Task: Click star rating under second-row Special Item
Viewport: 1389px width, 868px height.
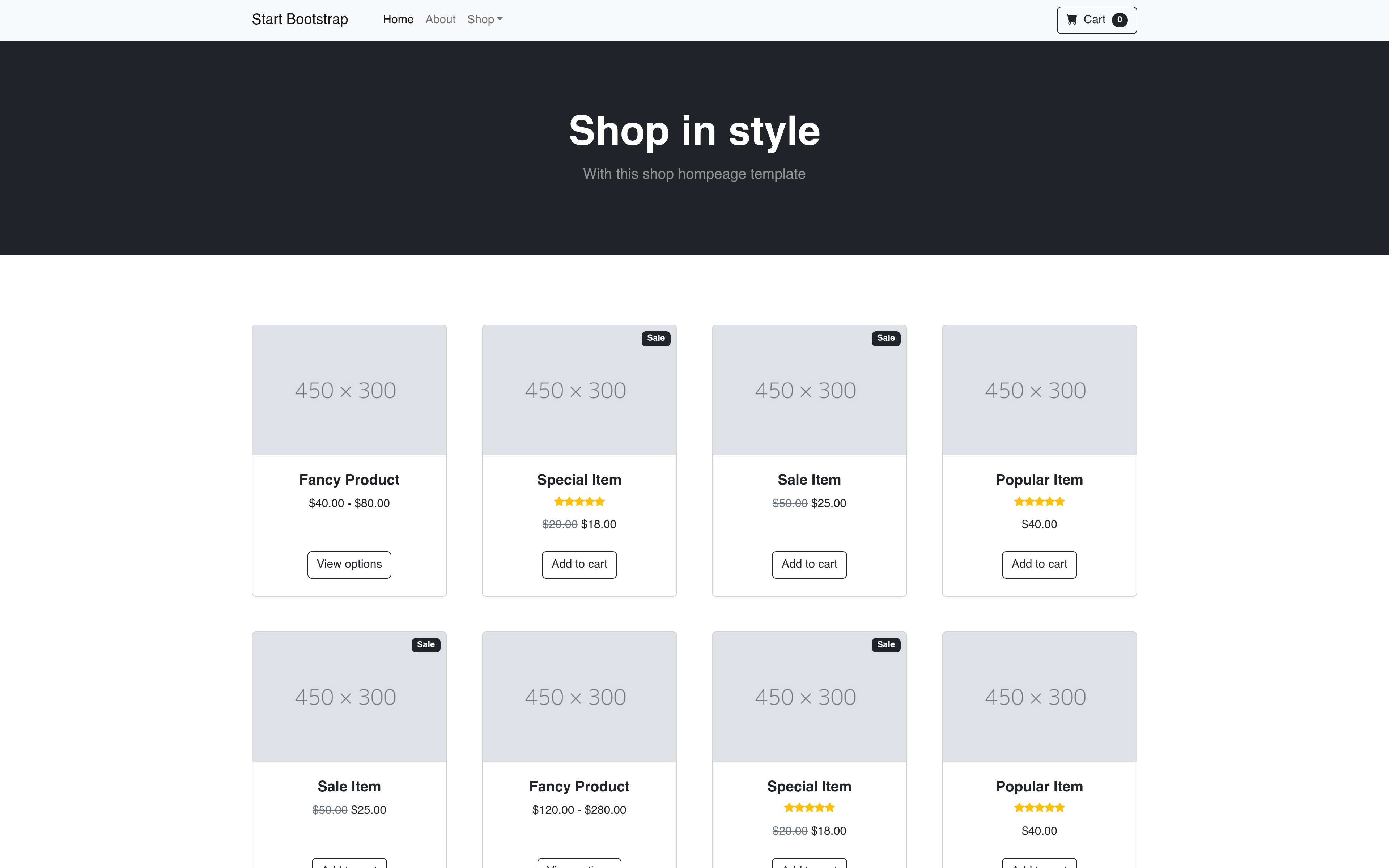Action: pos(809,808)
